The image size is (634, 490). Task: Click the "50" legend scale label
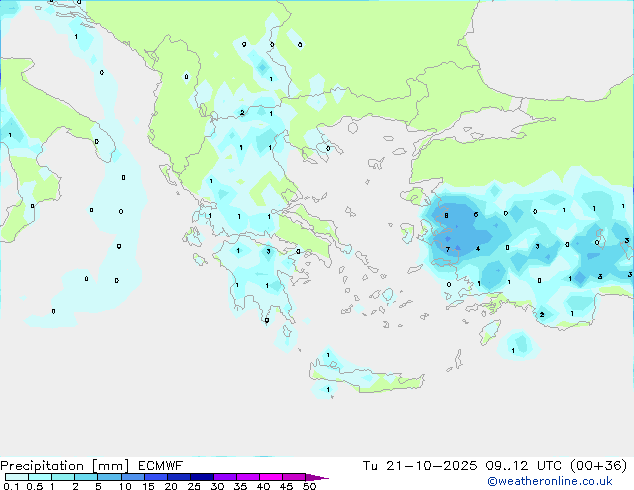[309, 486]
